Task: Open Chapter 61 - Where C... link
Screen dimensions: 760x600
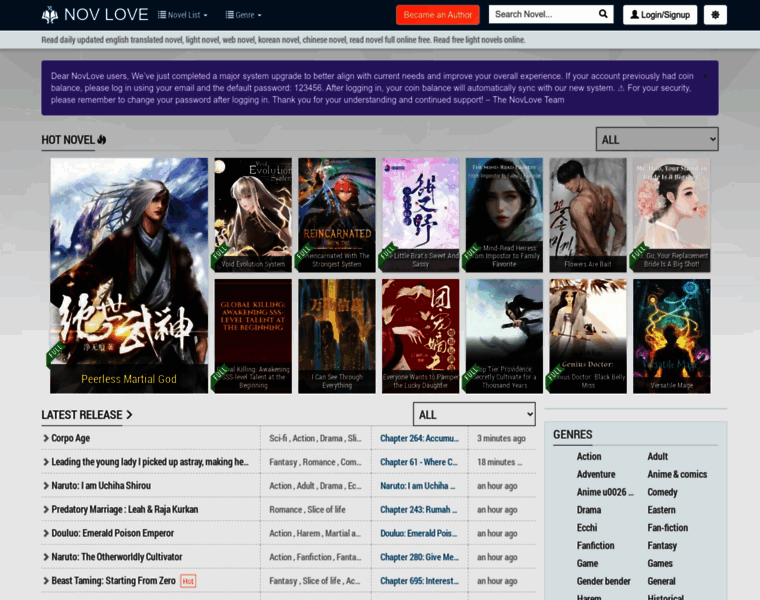Action: [419, 462]
